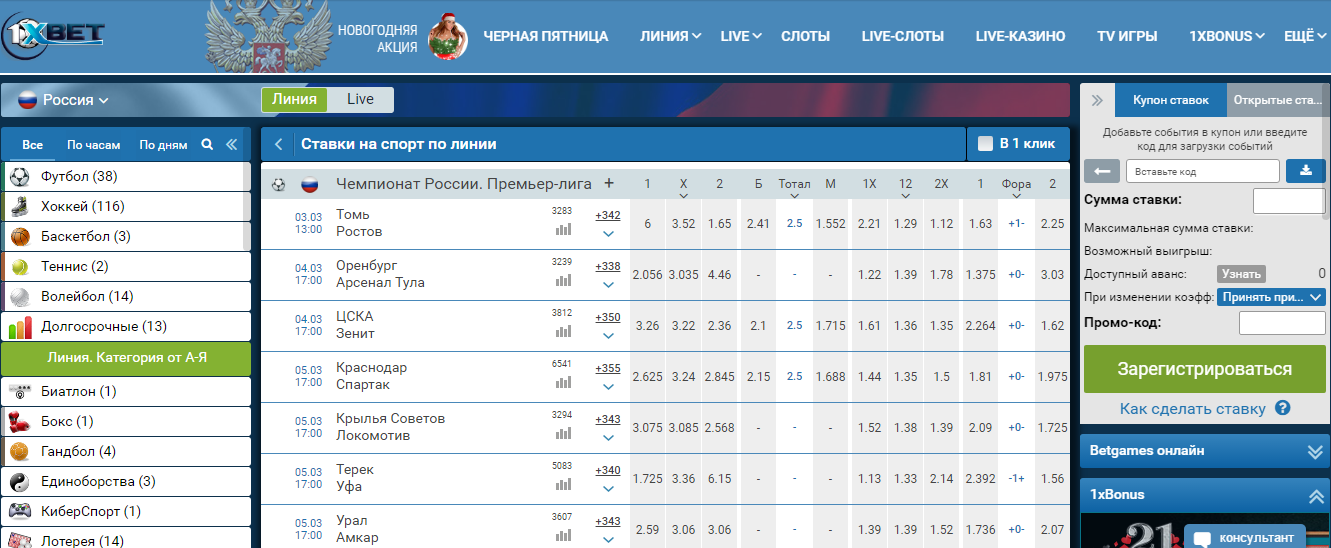1331x548 pixels.
Task: Open the ЕЩЁ top menu dropdown
Action: (x=1304, y=36)
